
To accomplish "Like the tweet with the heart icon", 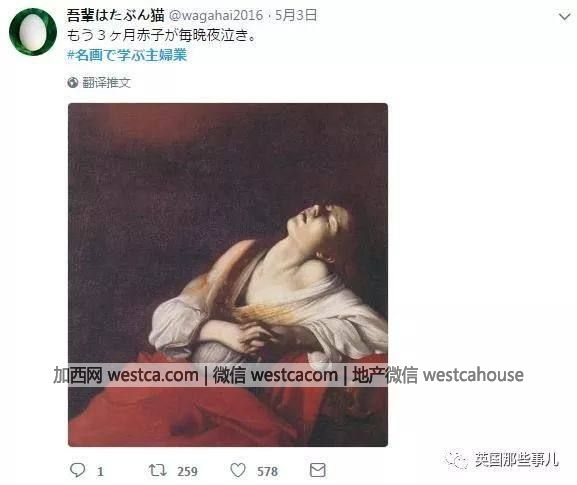I will (x=238, y=470).
